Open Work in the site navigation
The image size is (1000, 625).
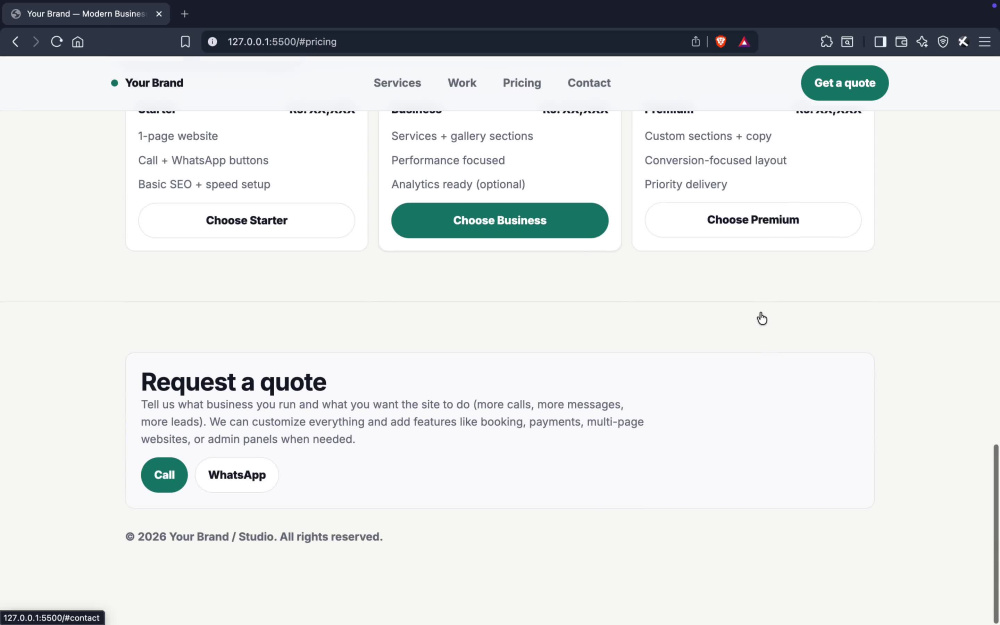[x=462, y=83]
